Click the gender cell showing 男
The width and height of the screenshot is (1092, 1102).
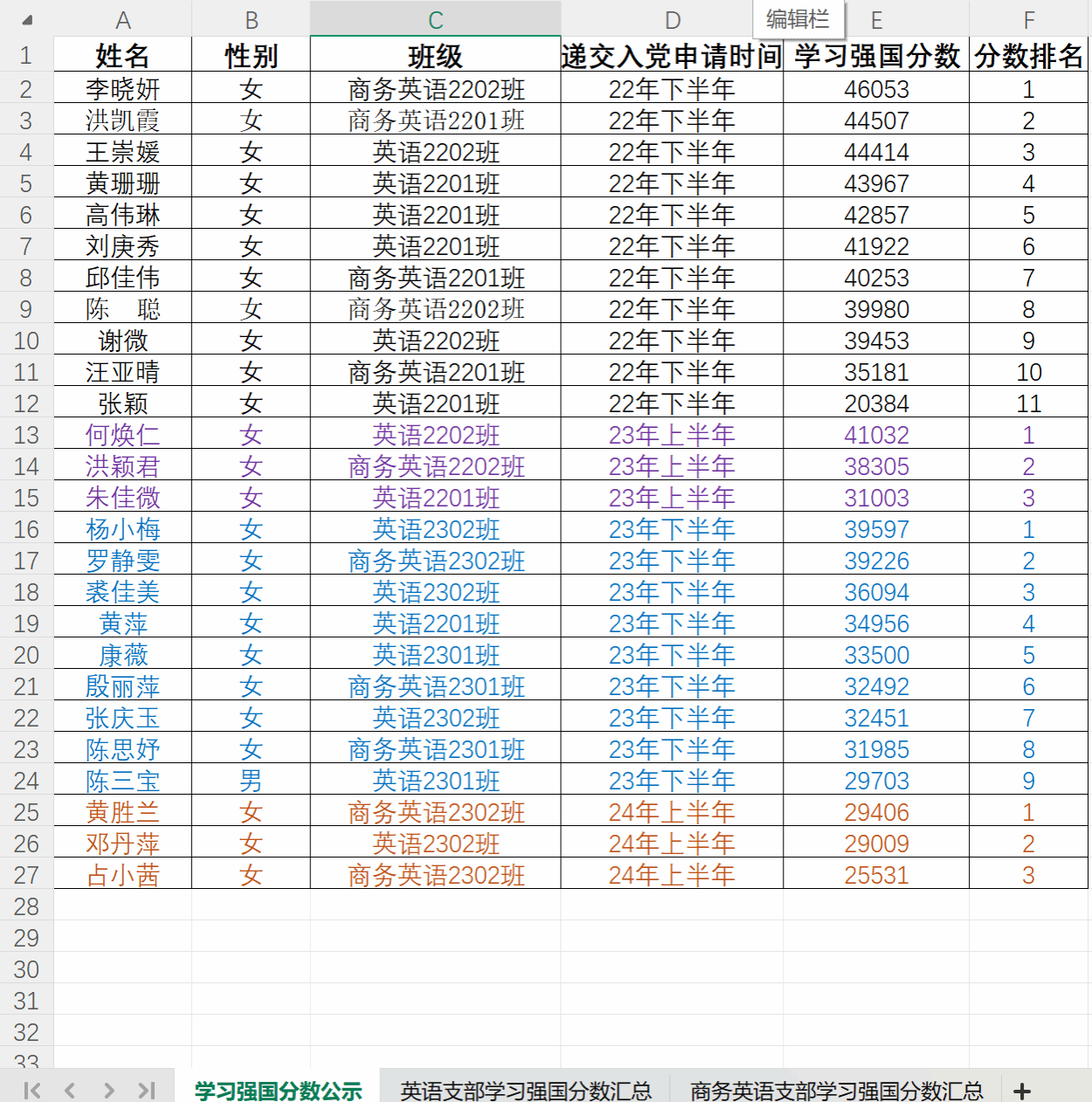(x=251, y=781)
